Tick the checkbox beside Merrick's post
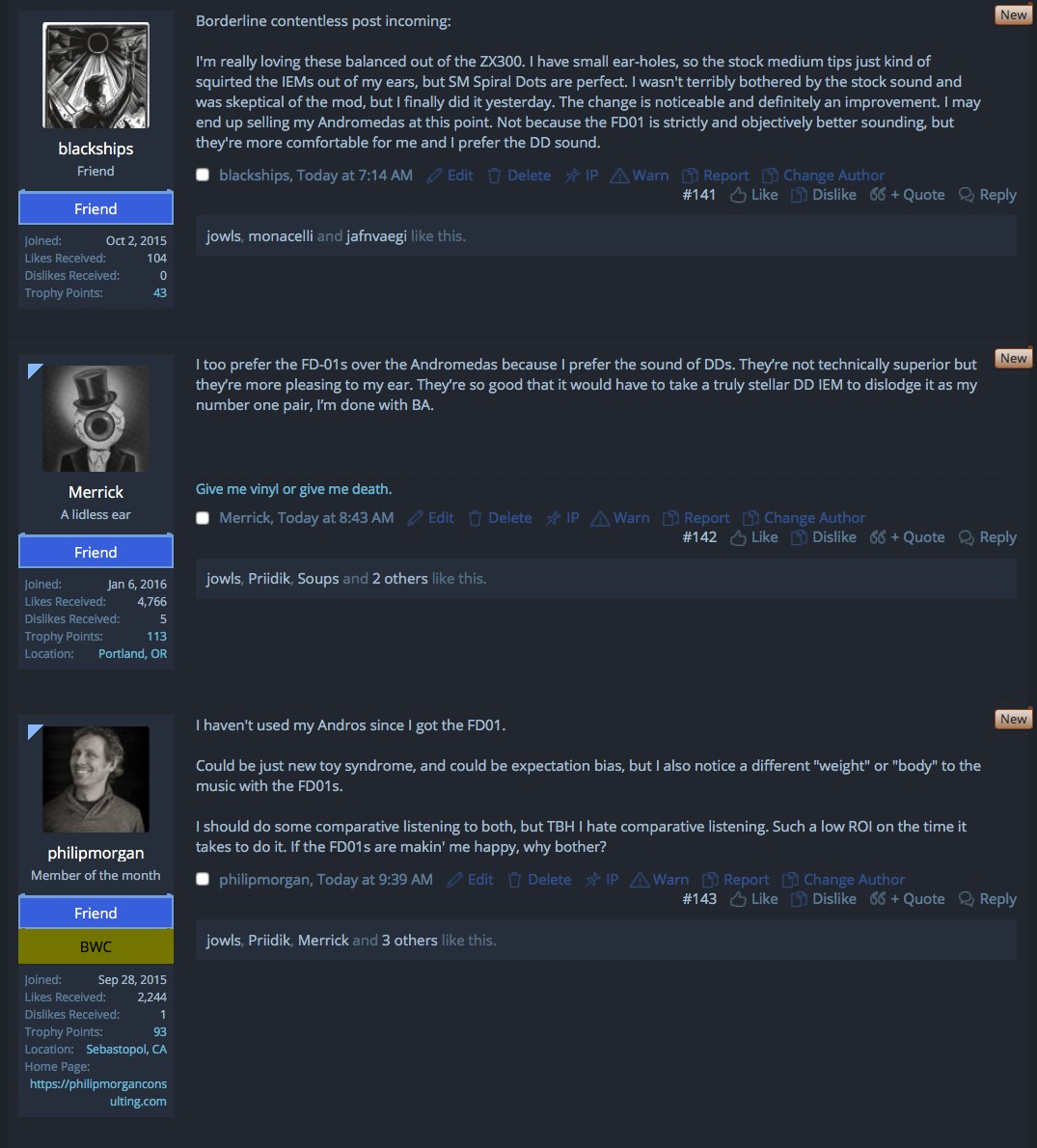The width and height of the screenshot is (1037, 1148). pyautogui.click(x=203, y=518)
